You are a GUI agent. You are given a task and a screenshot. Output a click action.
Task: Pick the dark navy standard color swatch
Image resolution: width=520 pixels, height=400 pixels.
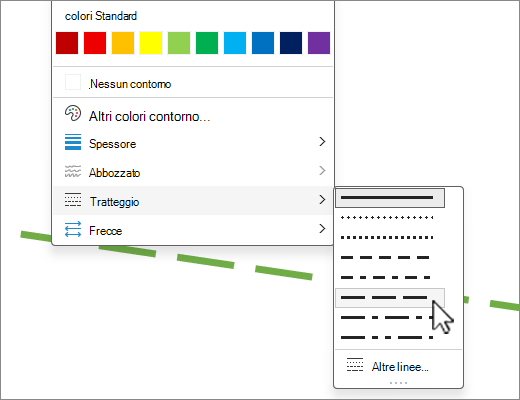click(x=291, y=43)
